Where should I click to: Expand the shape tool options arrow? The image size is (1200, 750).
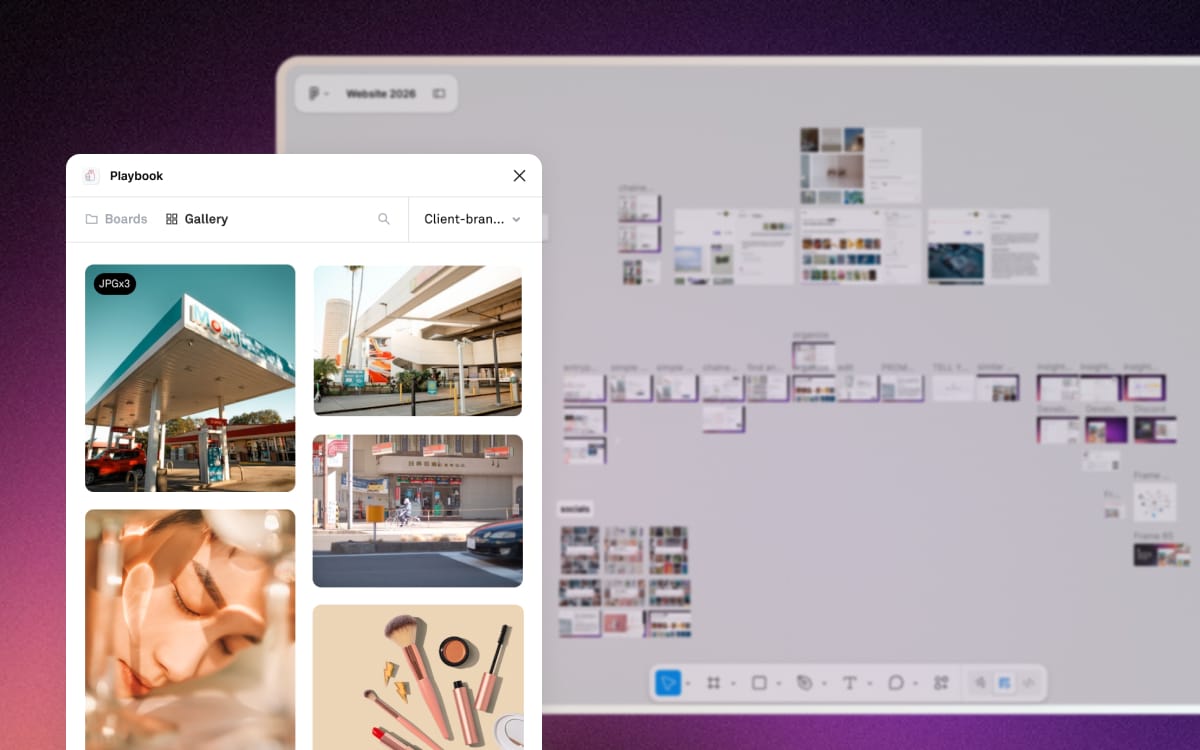click(778, 684)
